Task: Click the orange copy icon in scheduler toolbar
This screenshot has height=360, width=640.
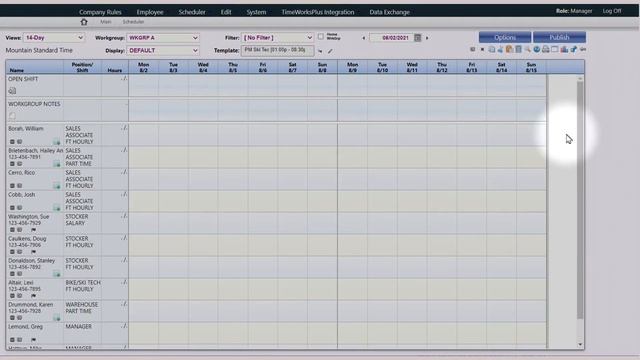Action: tap(509, 49)
